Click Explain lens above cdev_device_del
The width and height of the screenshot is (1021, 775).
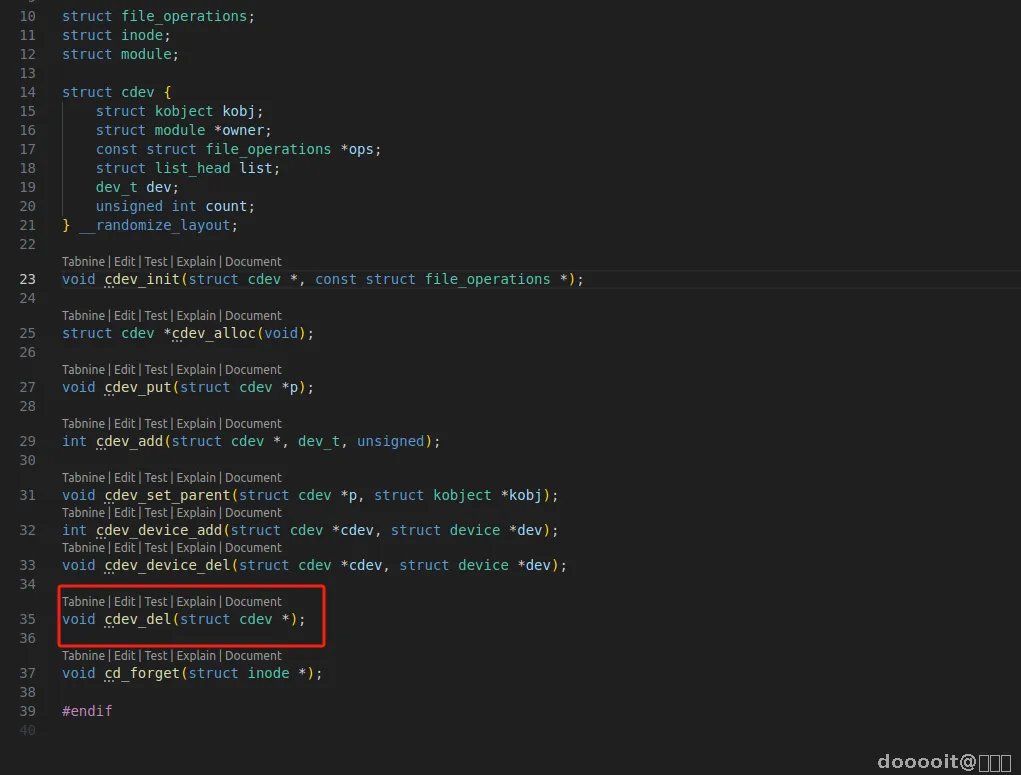click(x=196, y=548)
